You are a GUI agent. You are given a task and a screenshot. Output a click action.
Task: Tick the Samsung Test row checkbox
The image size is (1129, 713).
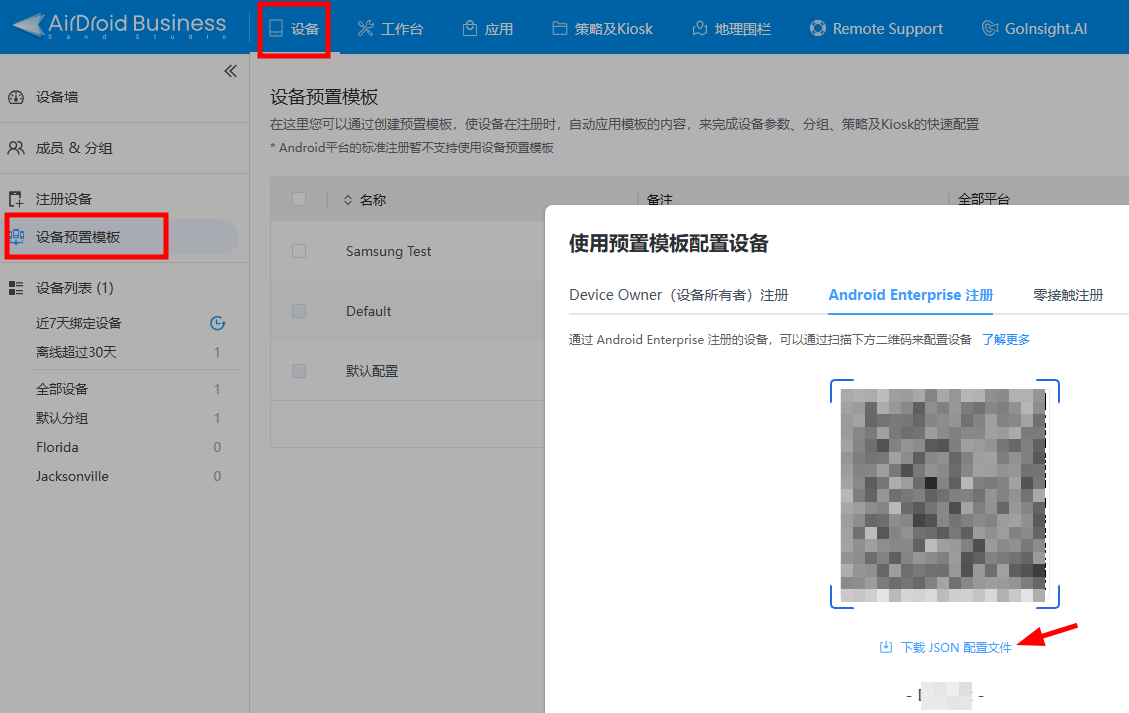point(299,251)
